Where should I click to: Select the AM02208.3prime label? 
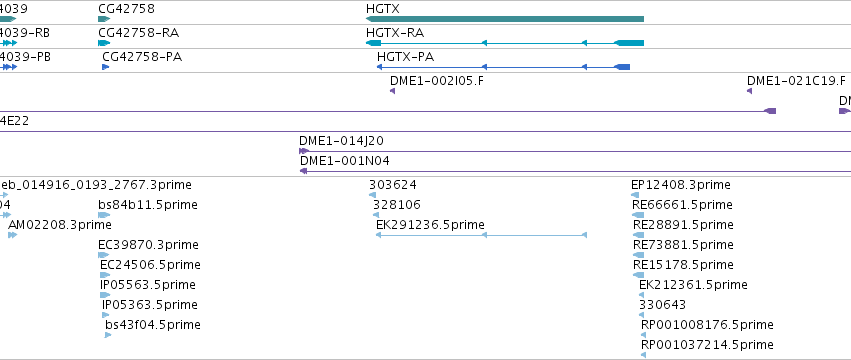60,224
